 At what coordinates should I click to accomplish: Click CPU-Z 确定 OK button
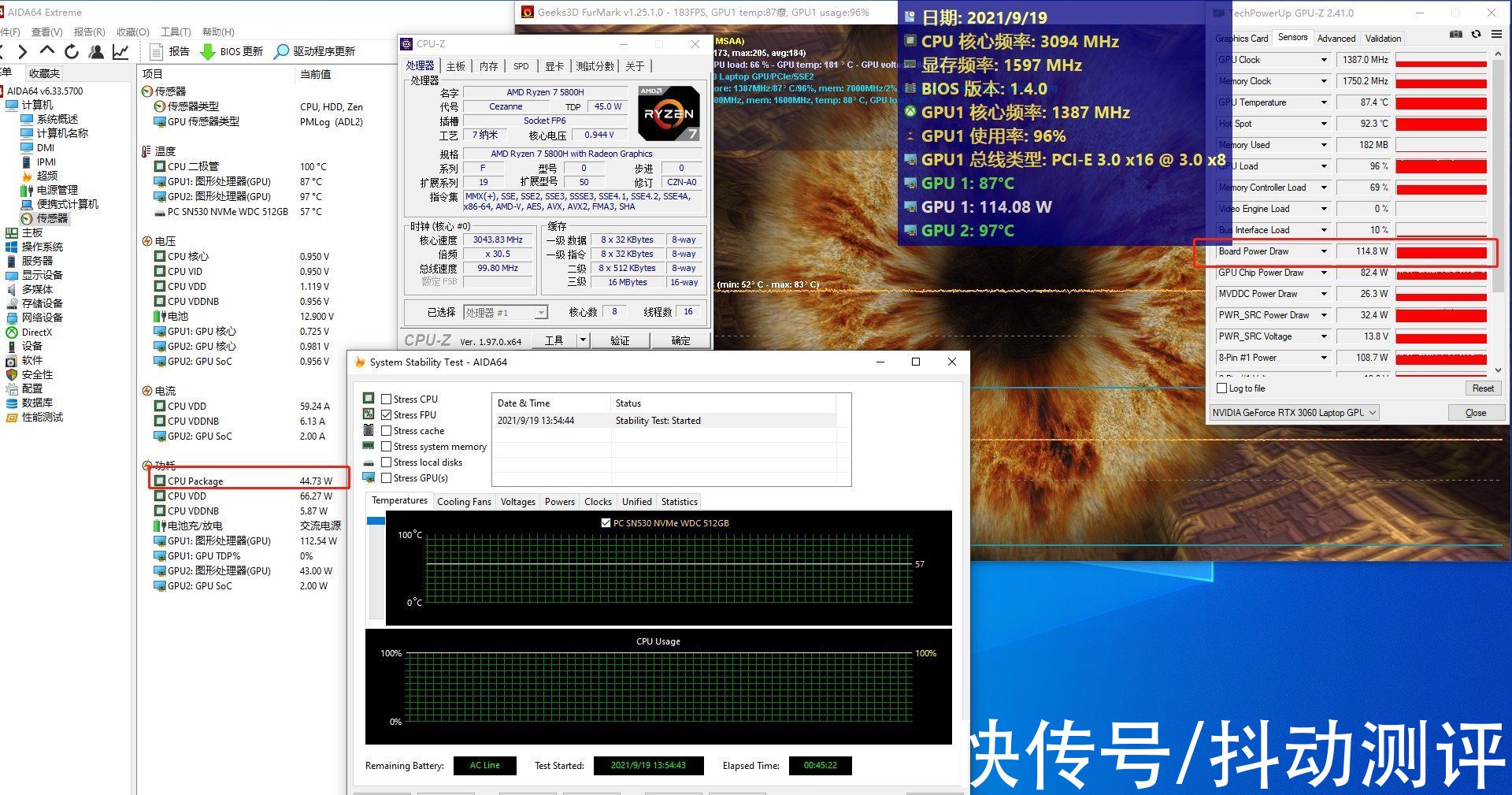680,340
